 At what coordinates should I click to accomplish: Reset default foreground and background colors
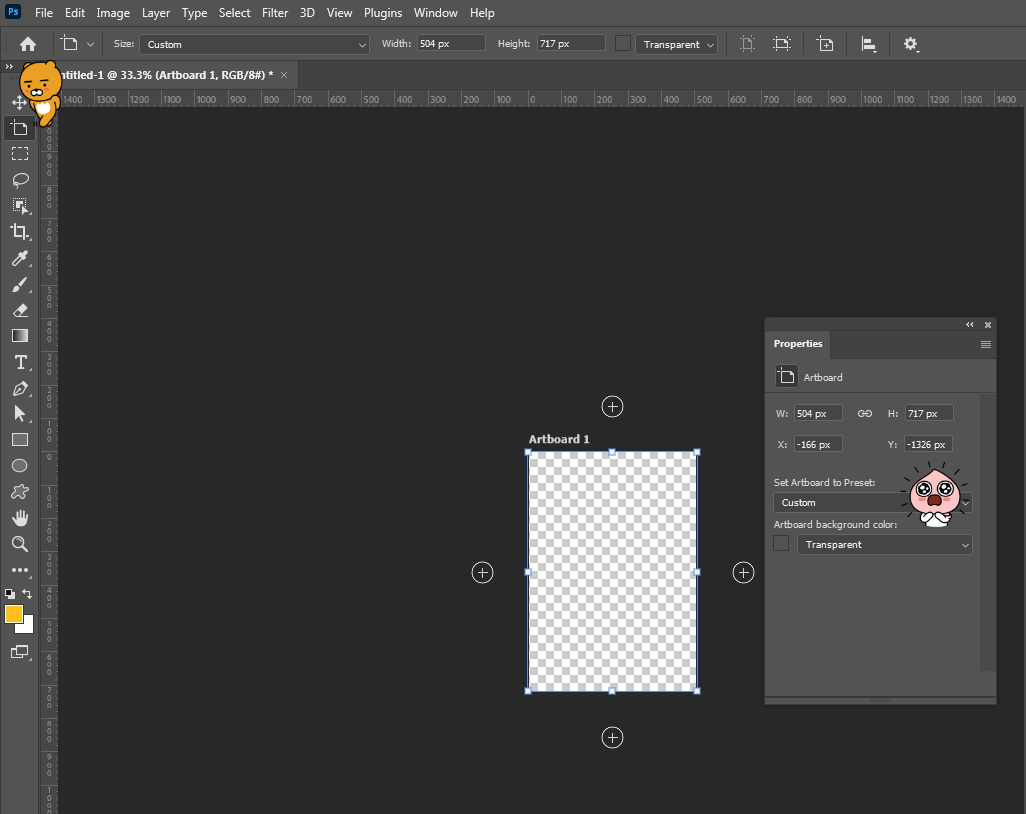point(9,593)
